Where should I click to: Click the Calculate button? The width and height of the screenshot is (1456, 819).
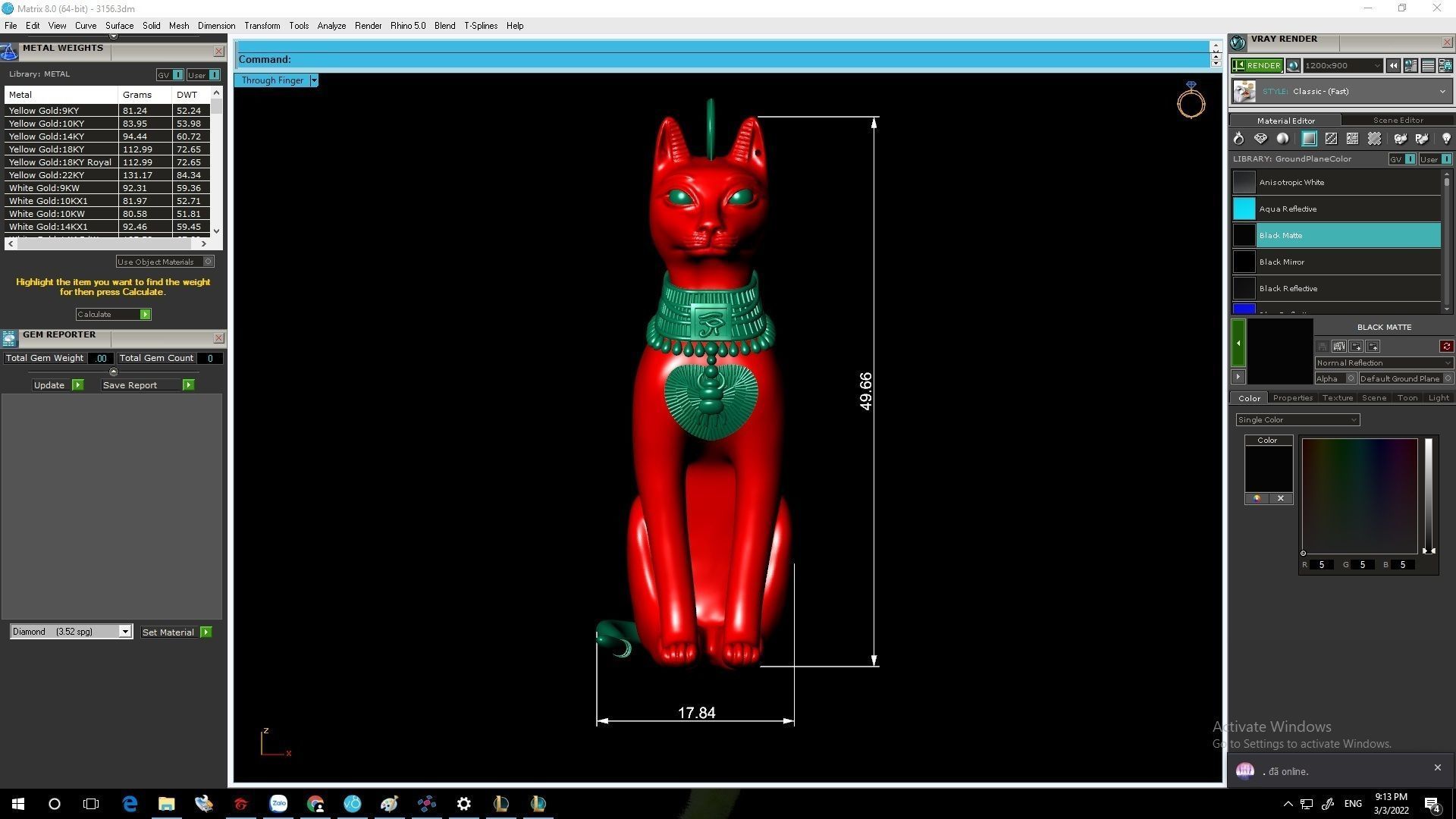[113, 314]
